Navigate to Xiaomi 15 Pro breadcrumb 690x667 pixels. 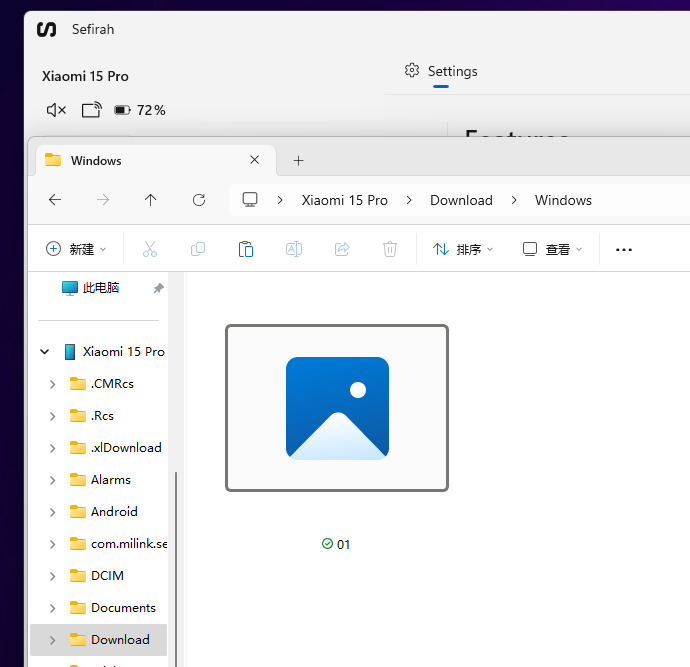click(345, 200)
